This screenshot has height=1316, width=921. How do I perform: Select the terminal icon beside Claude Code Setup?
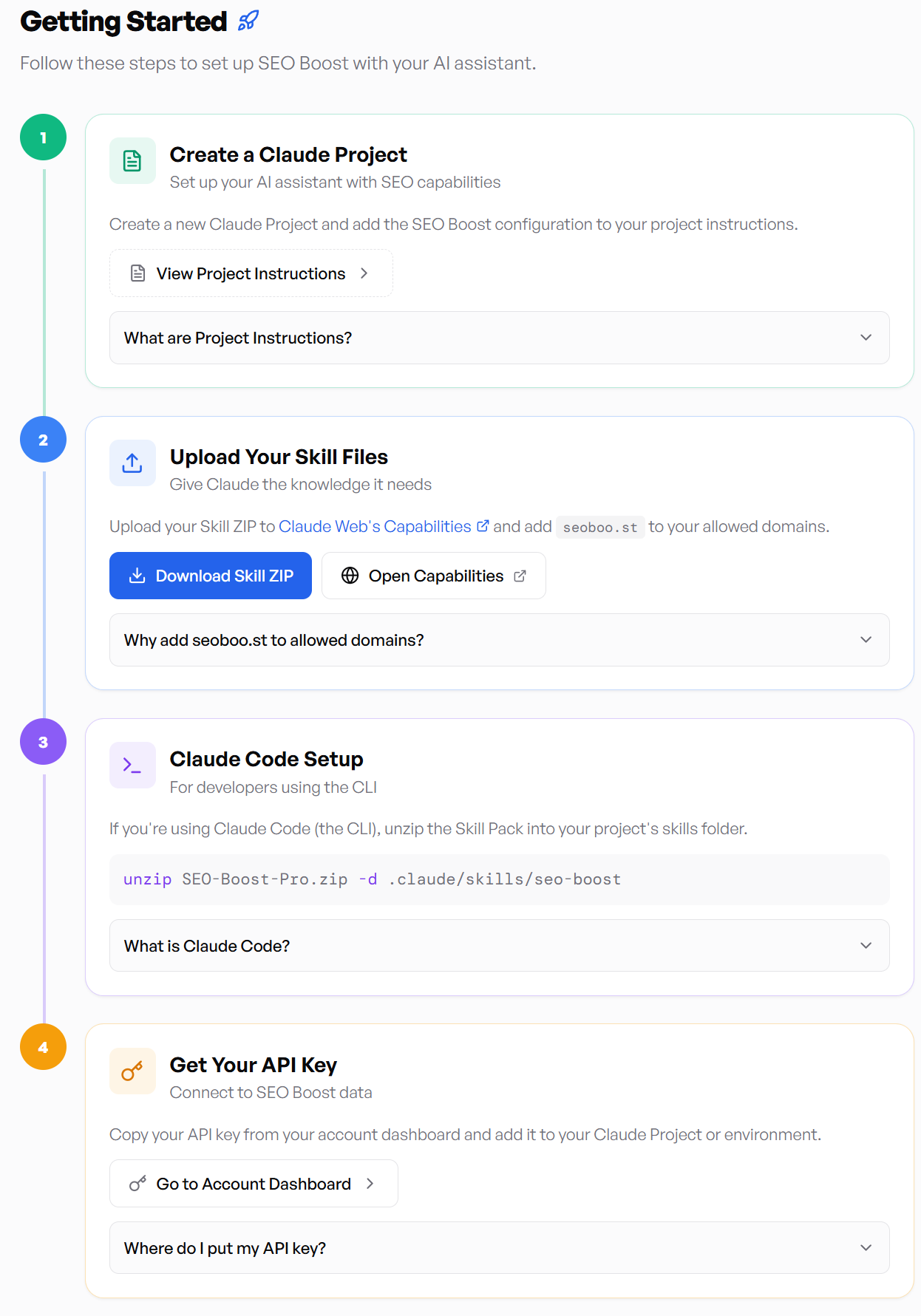point(132,765)
